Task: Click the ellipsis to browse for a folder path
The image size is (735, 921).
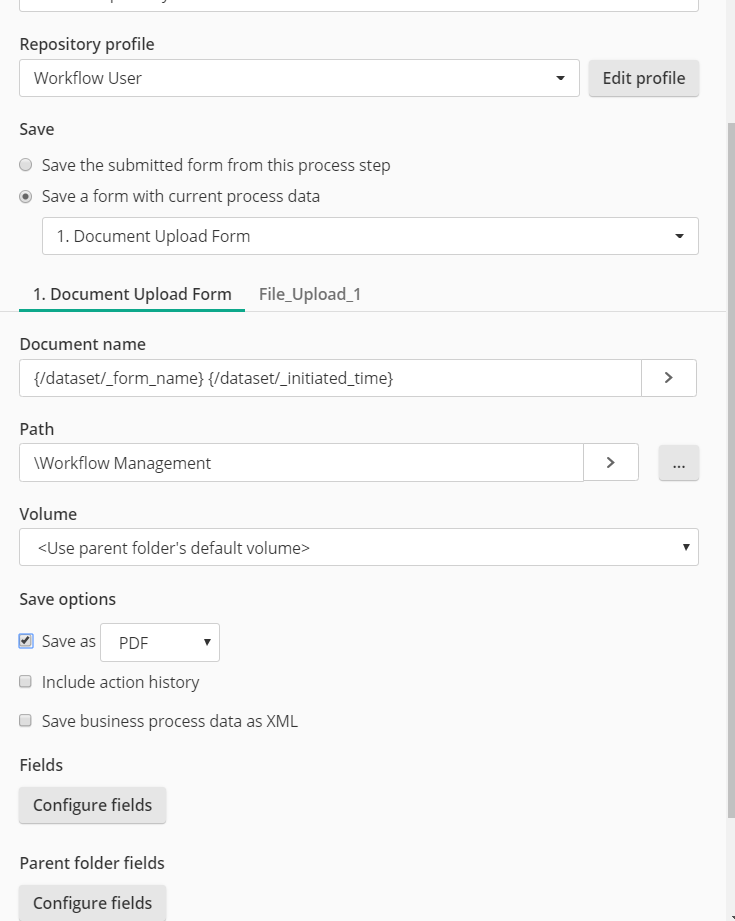Action: pyautogui.click(x=678, y=462)
